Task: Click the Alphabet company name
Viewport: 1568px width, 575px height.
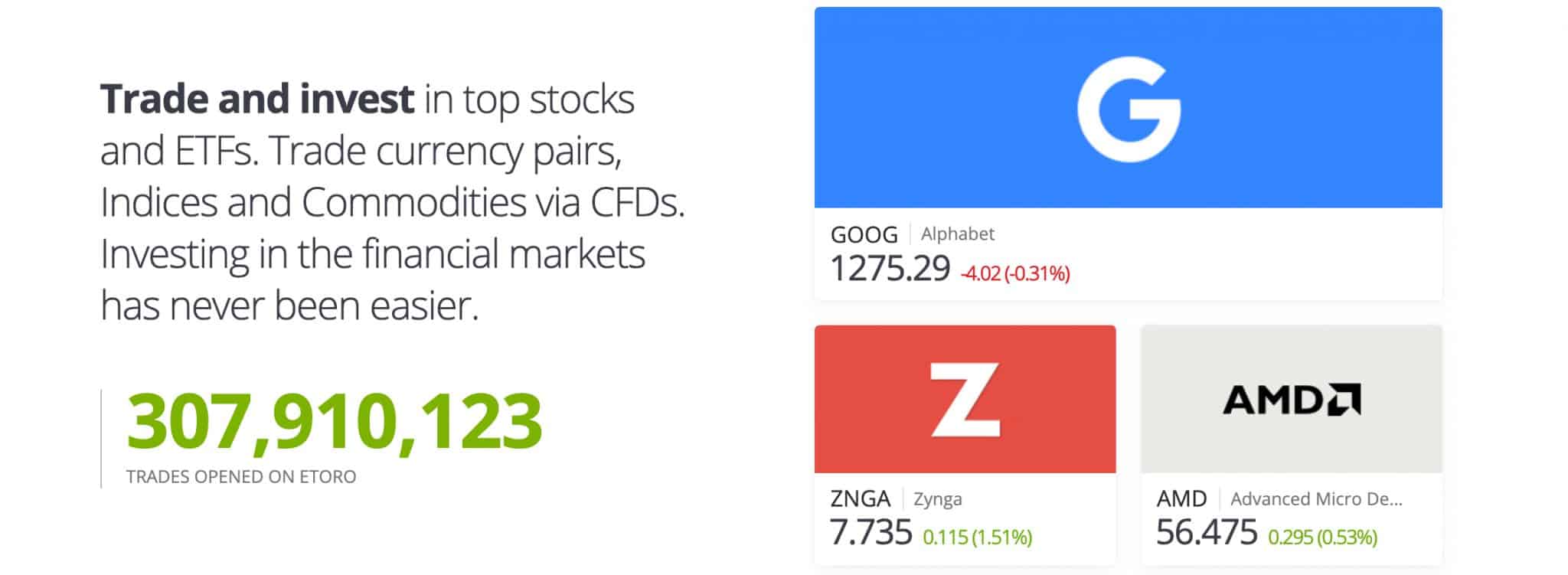Action: pyautogui.click(x=957, y=234)
